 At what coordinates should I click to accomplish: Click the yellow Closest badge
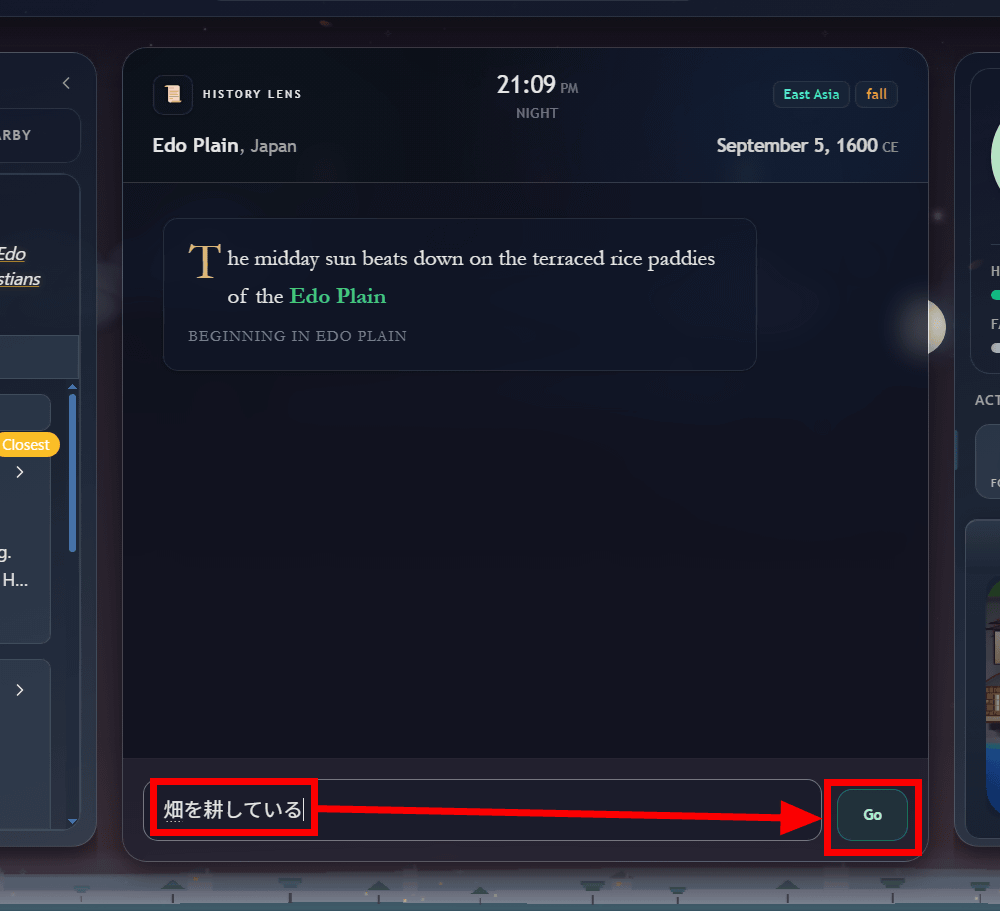[27, 445]
